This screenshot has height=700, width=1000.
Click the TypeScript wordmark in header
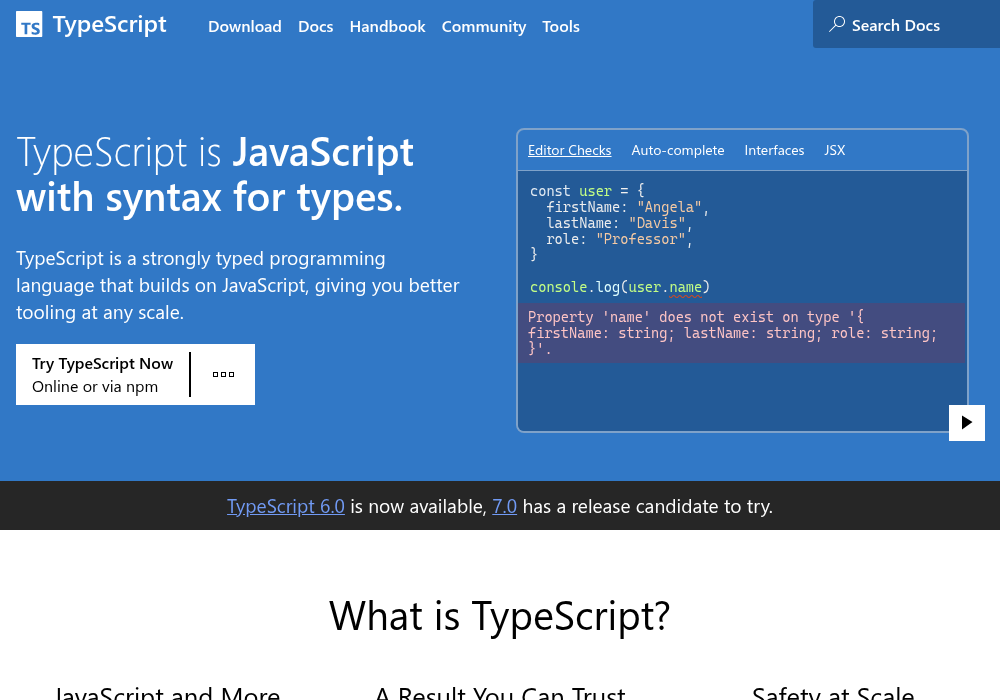click(110, 24)
